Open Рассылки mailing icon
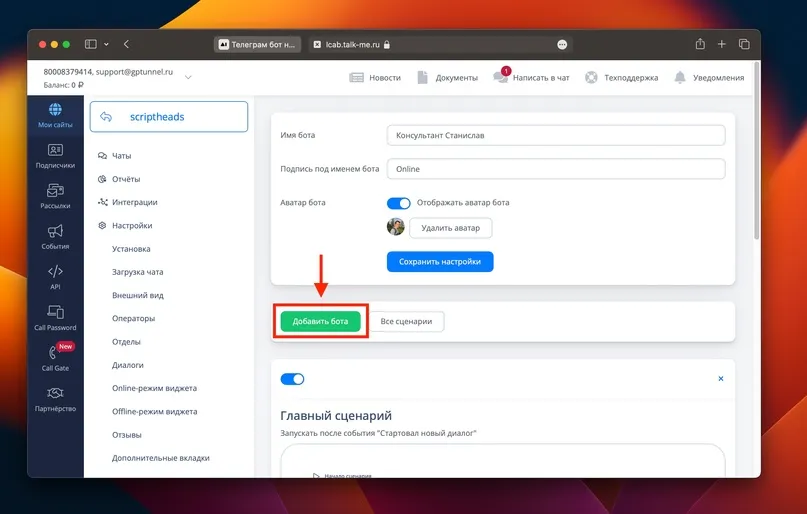807x514 pixels. click(55, 190)
